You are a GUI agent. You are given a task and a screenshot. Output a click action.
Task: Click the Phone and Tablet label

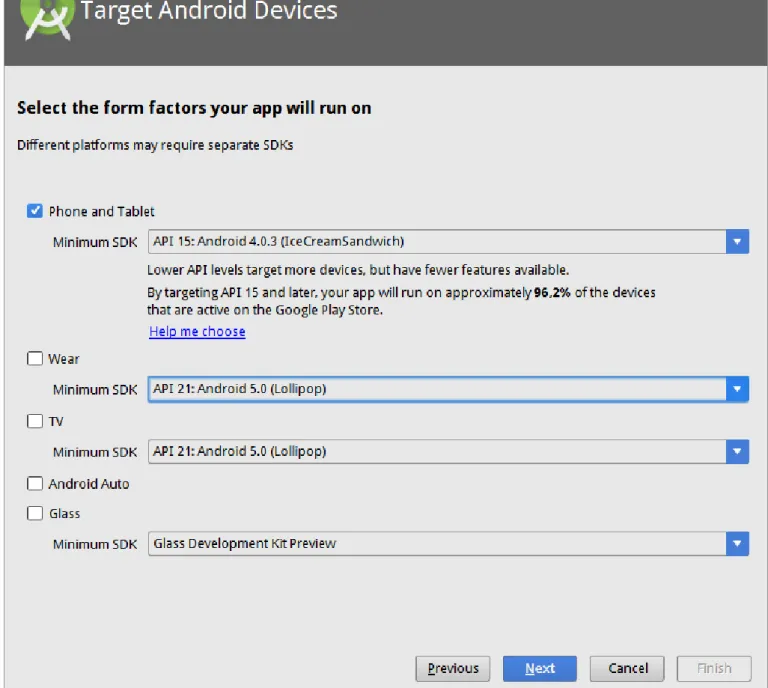click(x=101, y=212)
